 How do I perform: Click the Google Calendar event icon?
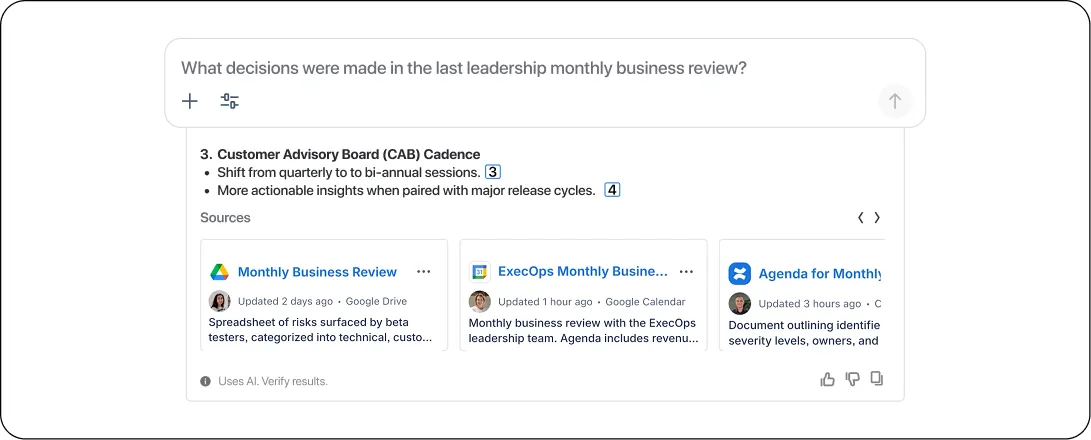(480, 272)
